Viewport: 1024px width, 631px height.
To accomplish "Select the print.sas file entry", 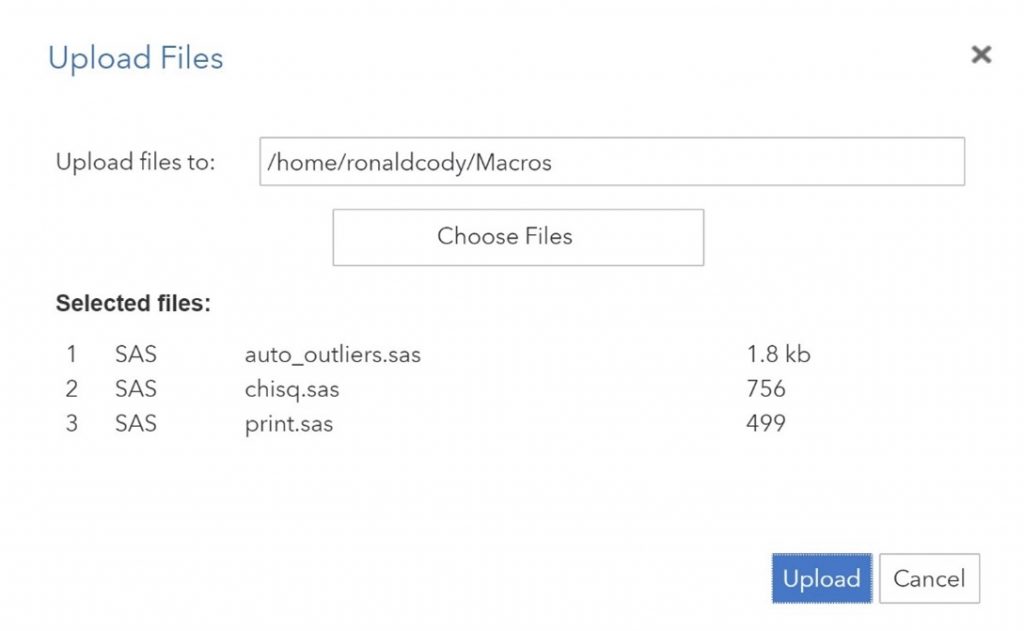I will coord(290,423).
